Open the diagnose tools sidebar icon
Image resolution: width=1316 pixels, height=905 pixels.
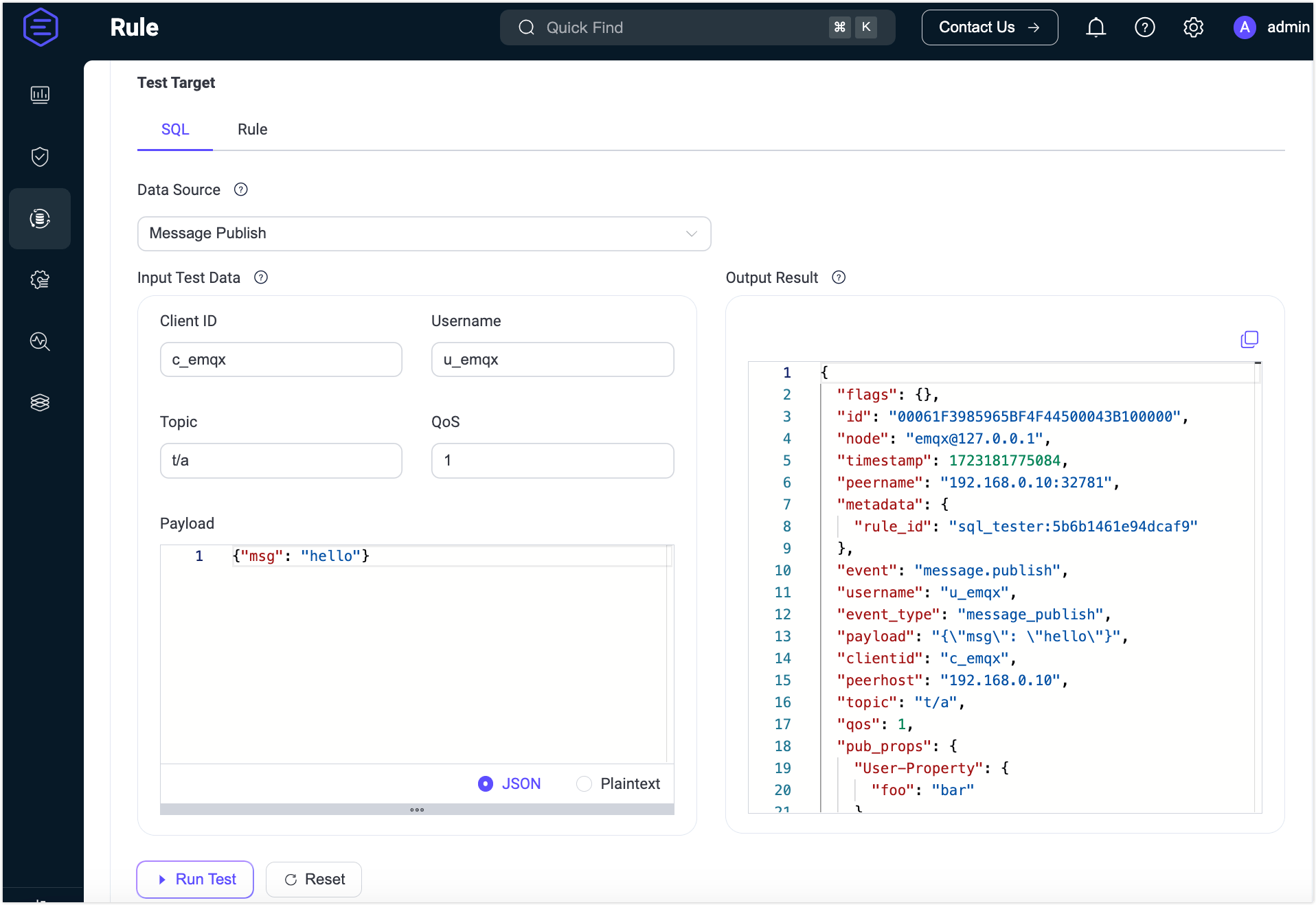click(40, 341)
